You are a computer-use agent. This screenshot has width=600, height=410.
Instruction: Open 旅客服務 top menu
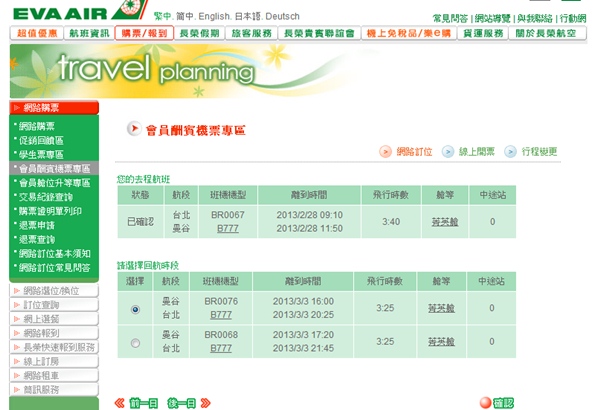pos(251,33)
